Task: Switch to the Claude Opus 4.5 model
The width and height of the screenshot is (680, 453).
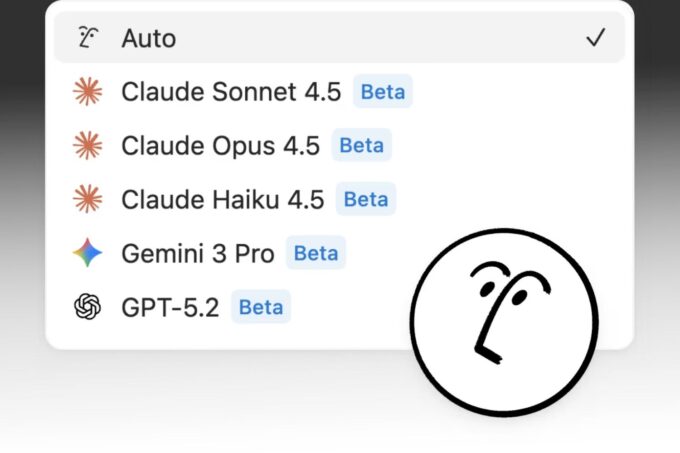Action: click(220, 146)
